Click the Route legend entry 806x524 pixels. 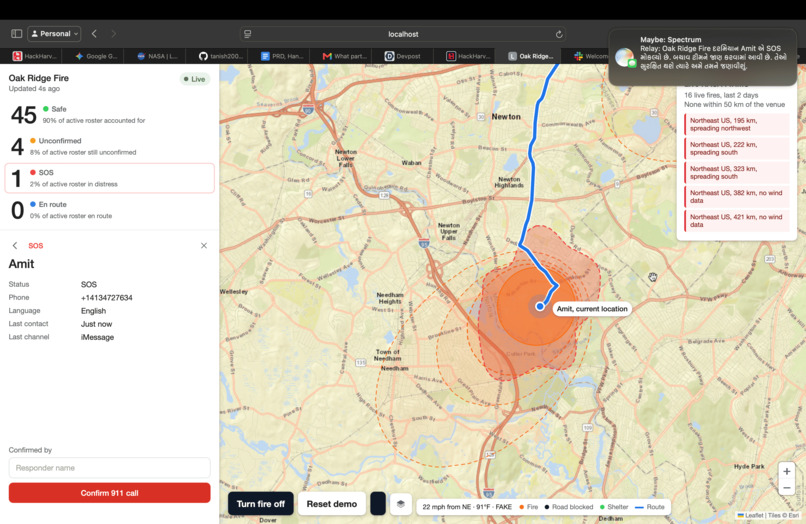(x=650, y=507)
